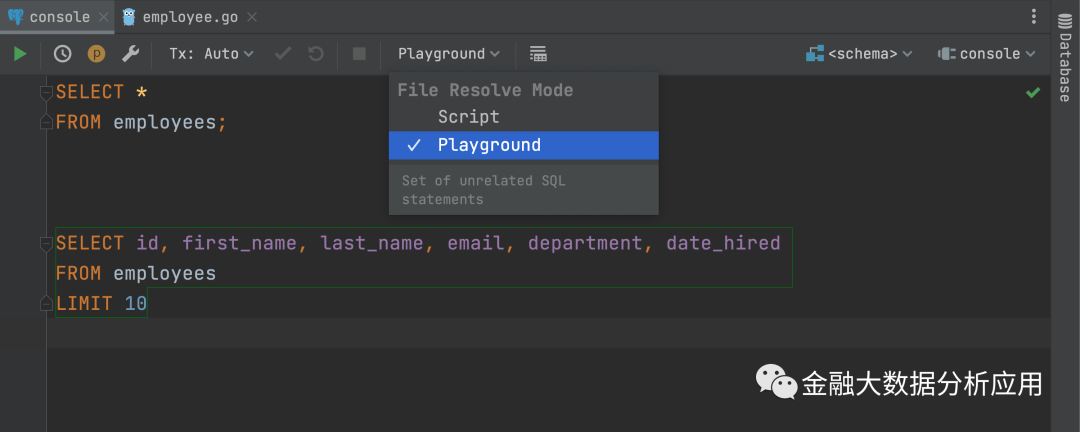
Task: Open the Database side panel
Action: coord(1065,65)
